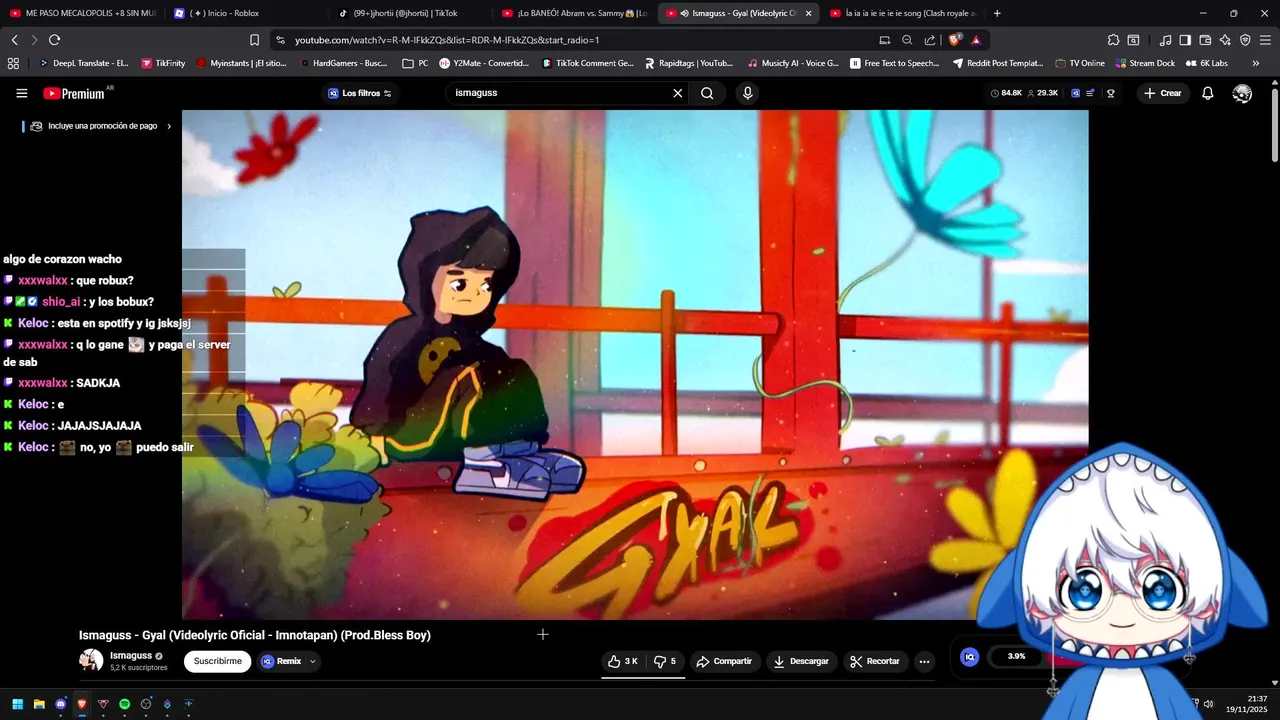Click the video player frame
Image resolution: width=1280 pixels, height=720 pixels.
tap(635, 365)
